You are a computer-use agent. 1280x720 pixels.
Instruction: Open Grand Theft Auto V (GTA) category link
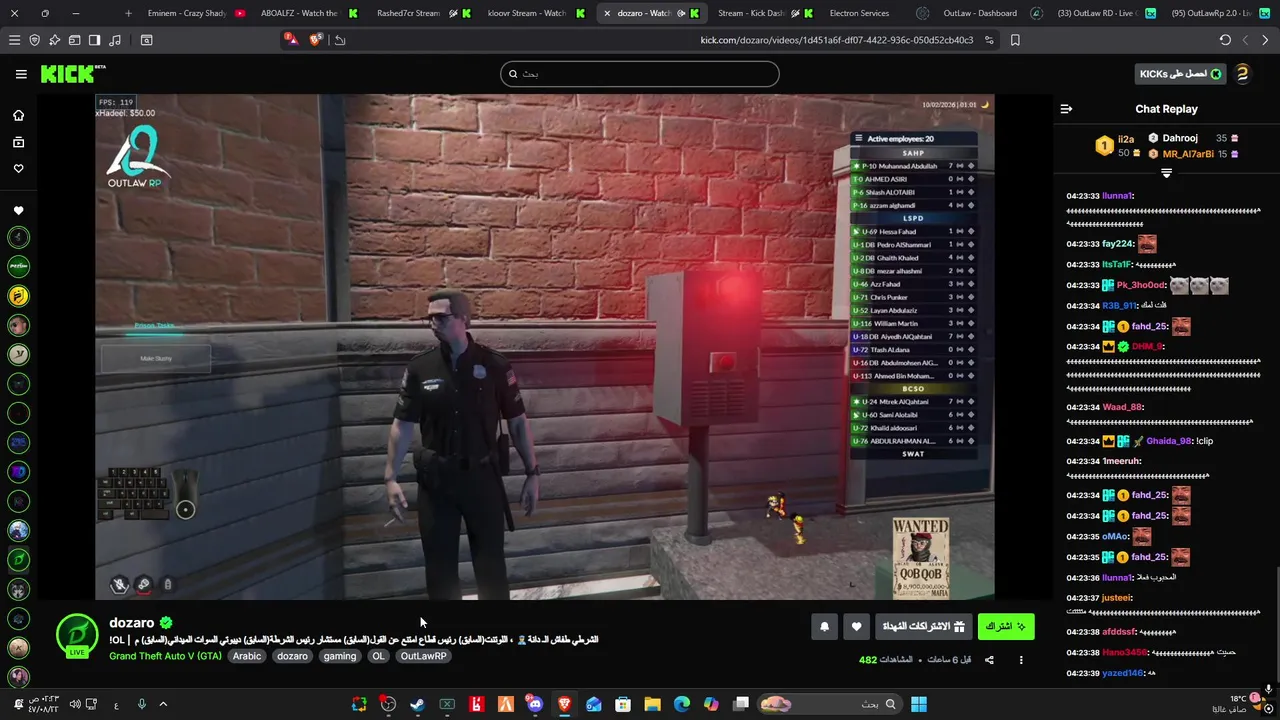click(x=165, y=656)
